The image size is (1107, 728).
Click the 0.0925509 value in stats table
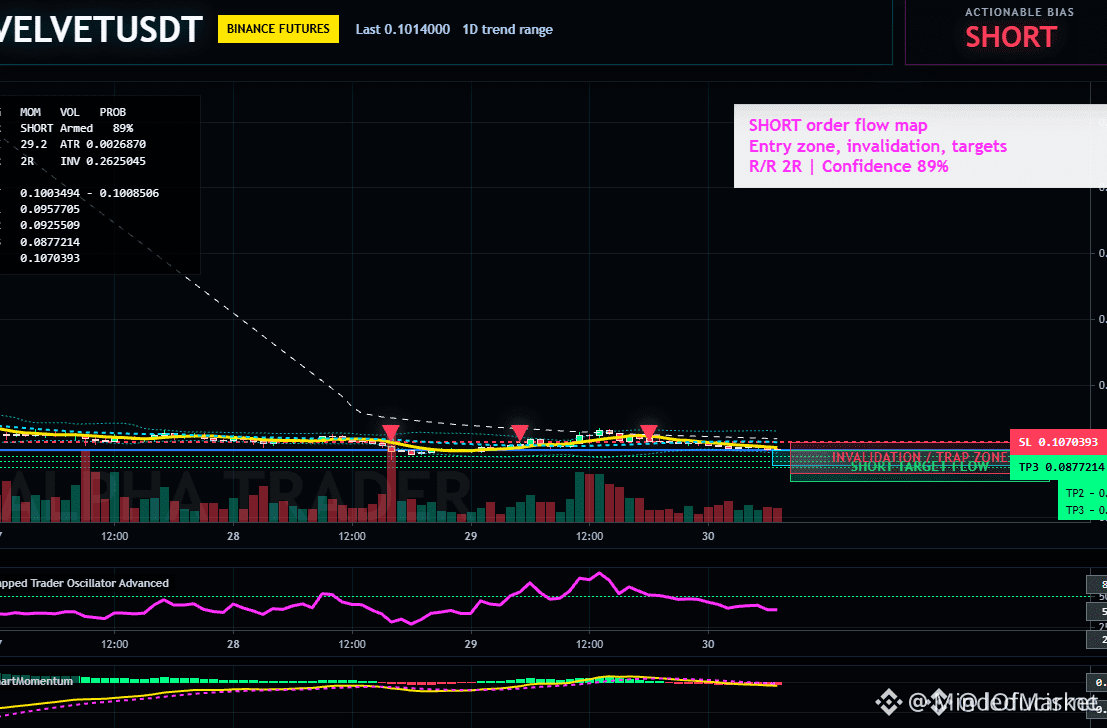(x=50, y=225)
